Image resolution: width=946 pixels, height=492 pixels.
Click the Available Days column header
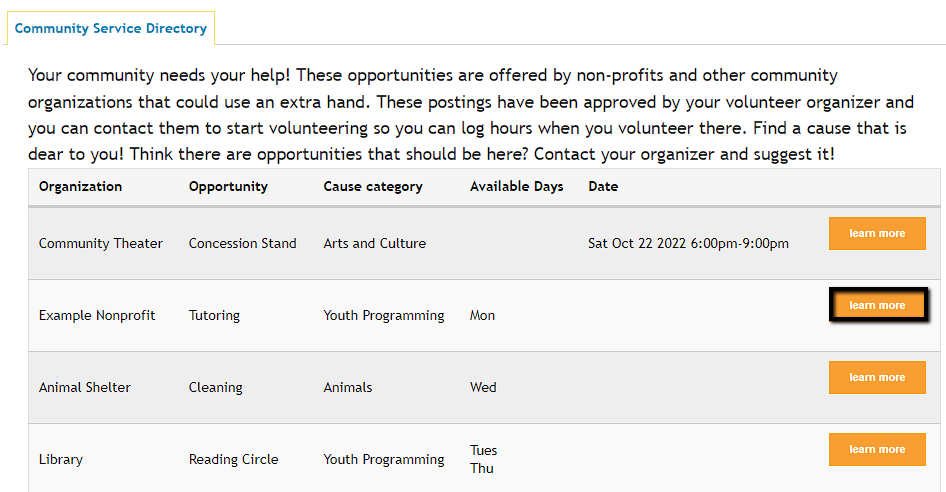pyautogui.click(x=517, y=187)
